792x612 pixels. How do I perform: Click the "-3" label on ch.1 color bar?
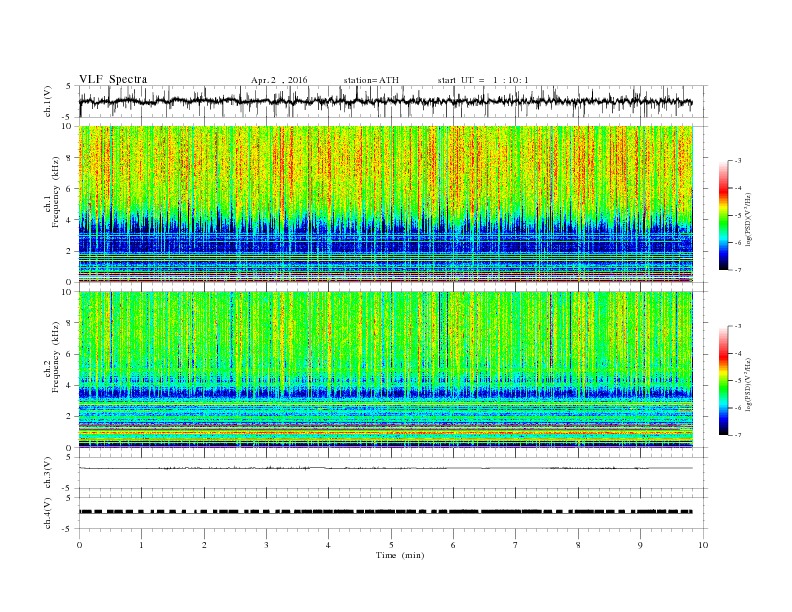click(x=738, y=161)
